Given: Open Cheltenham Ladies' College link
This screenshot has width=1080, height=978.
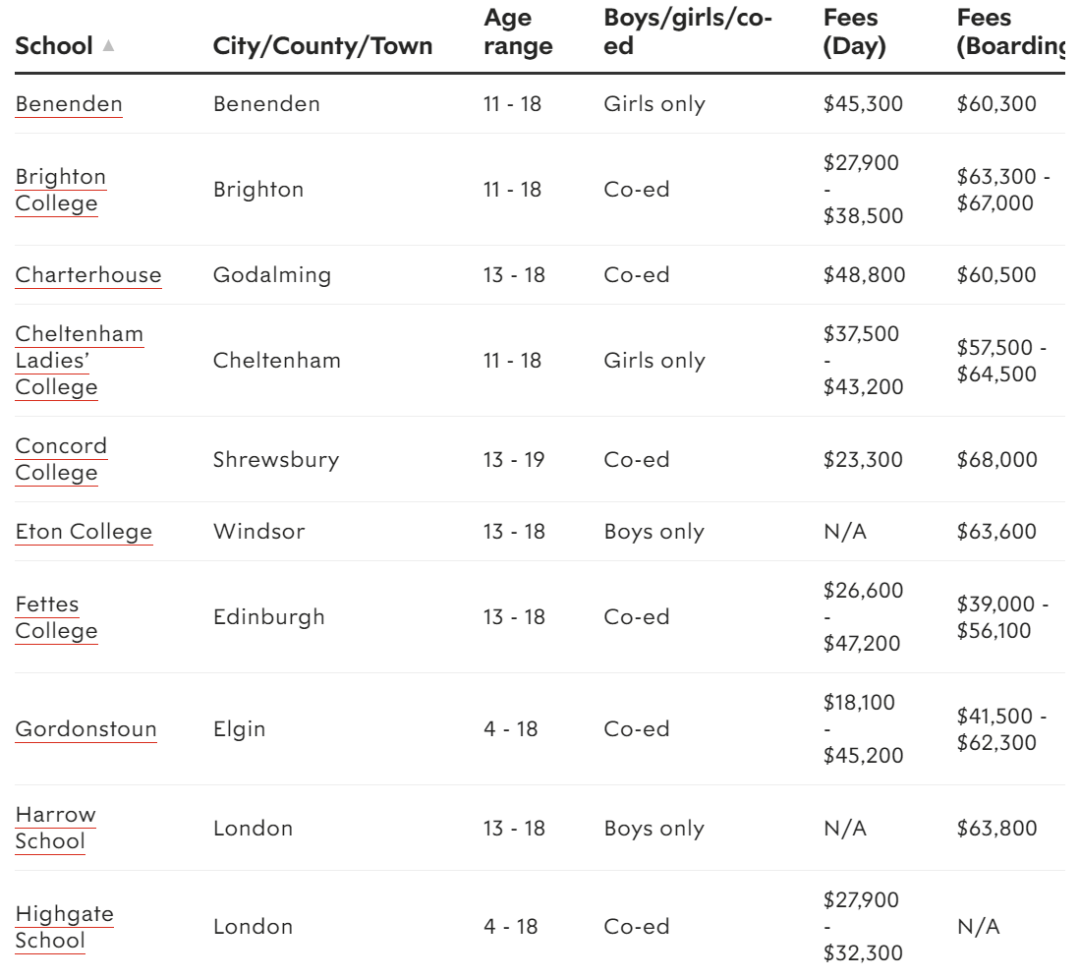Looking at the screenshot, I should 79,360.
